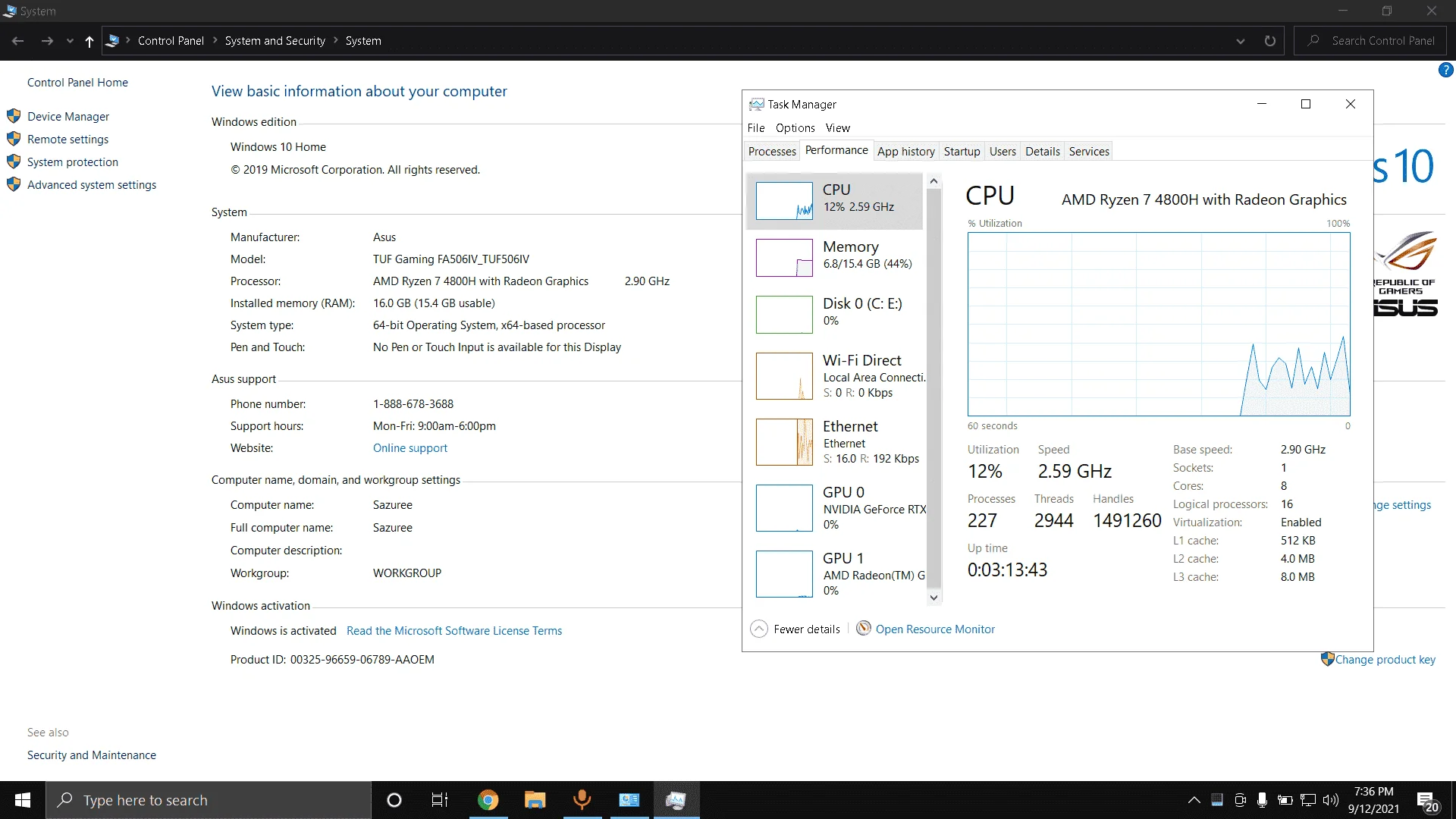This screenshot has width=1456, height=819.
Task: Open the Online support website link
Action: pyautogui.click(x=410, y=447)
